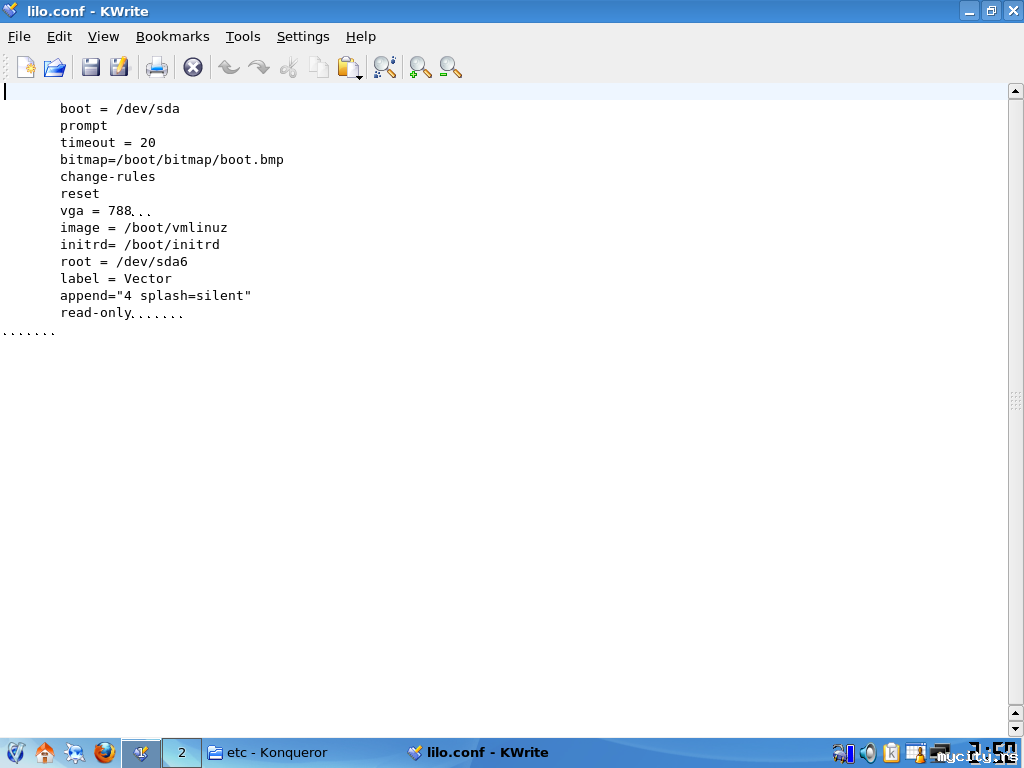The image size is (1024, 768).
Task: Click the scrollbar up arrow near the bottom
Action: coord(1016,712)
